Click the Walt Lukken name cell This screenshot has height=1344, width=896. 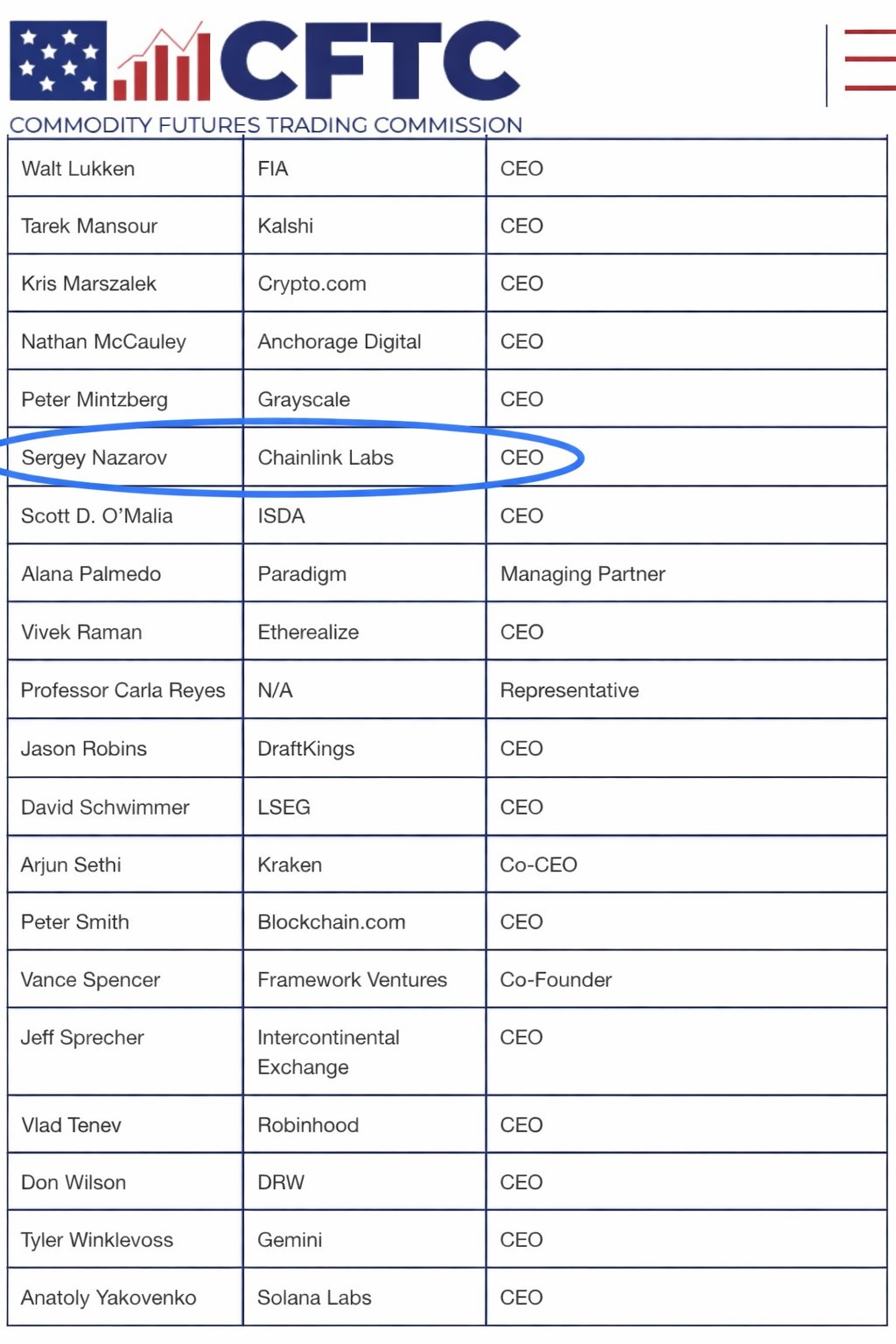78,169
